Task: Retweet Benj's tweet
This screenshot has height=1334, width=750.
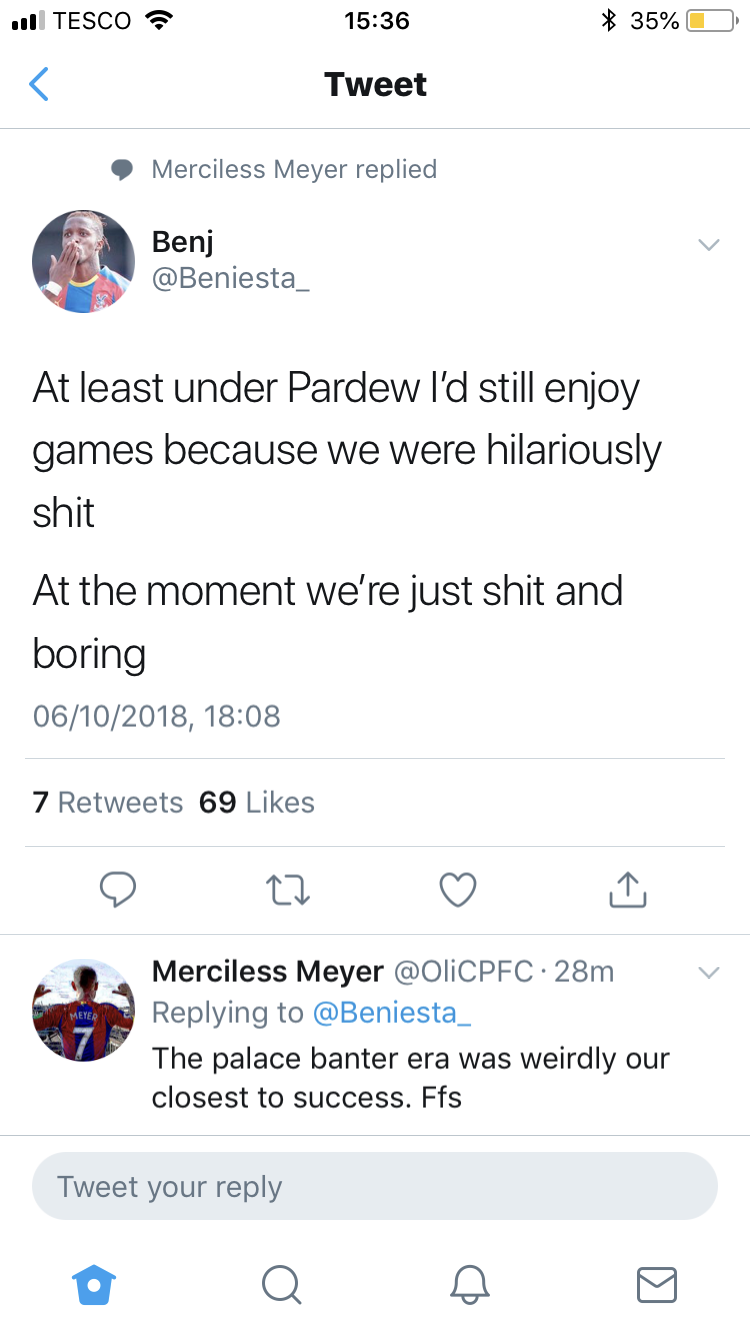Action: [x=288, y=889]
